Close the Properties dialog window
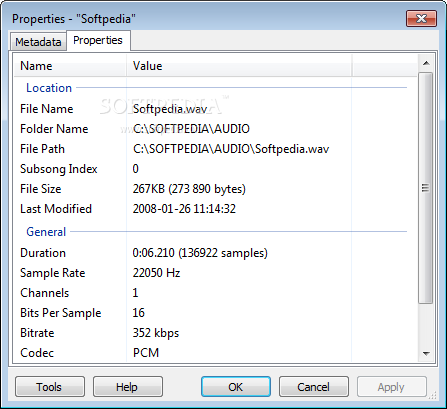The image size is (447, 409). 421,18
